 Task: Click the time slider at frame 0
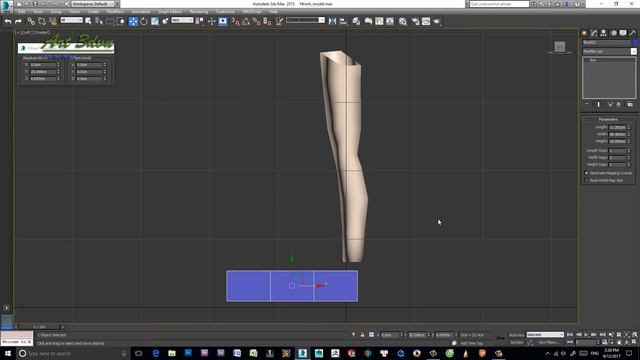[x=39, y=327]
